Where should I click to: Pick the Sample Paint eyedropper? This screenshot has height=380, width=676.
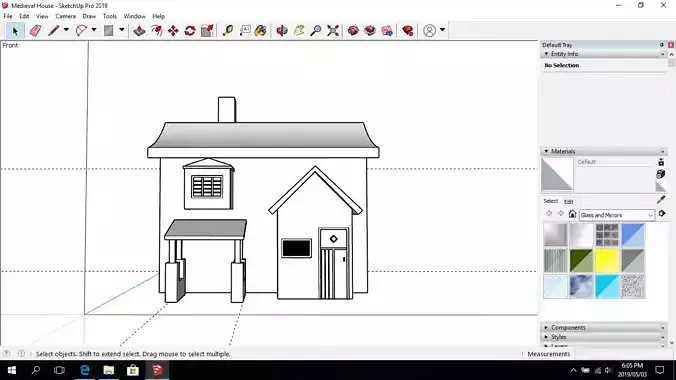coord(661,200)
